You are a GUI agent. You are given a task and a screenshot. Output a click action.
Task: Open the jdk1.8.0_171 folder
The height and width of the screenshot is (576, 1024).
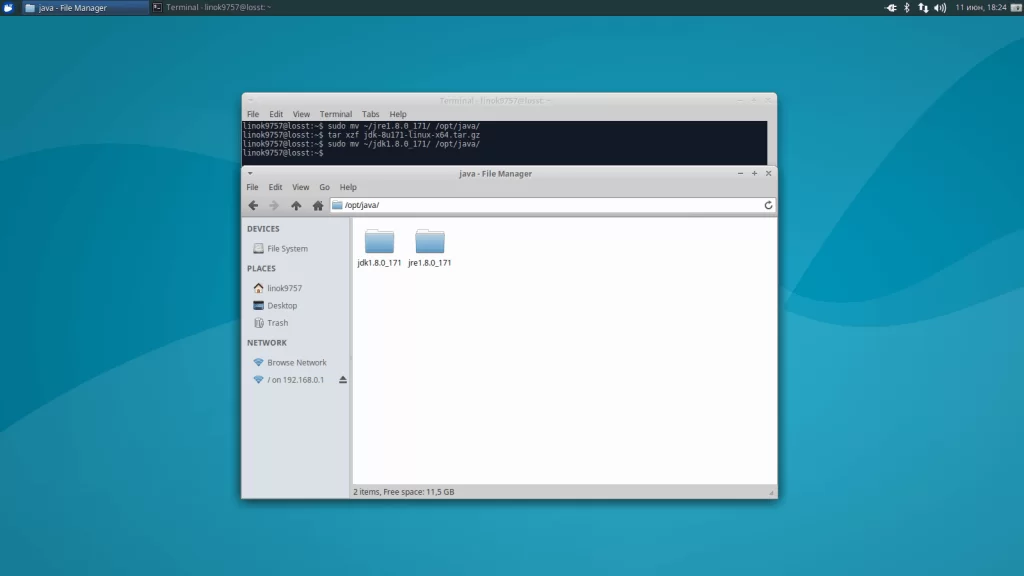379,248
